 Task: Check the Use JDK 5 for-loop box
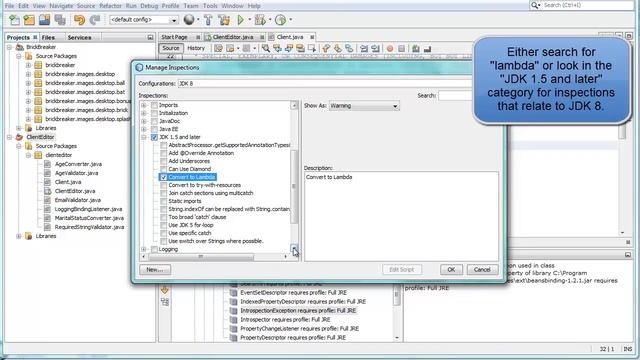pos(163,225)
